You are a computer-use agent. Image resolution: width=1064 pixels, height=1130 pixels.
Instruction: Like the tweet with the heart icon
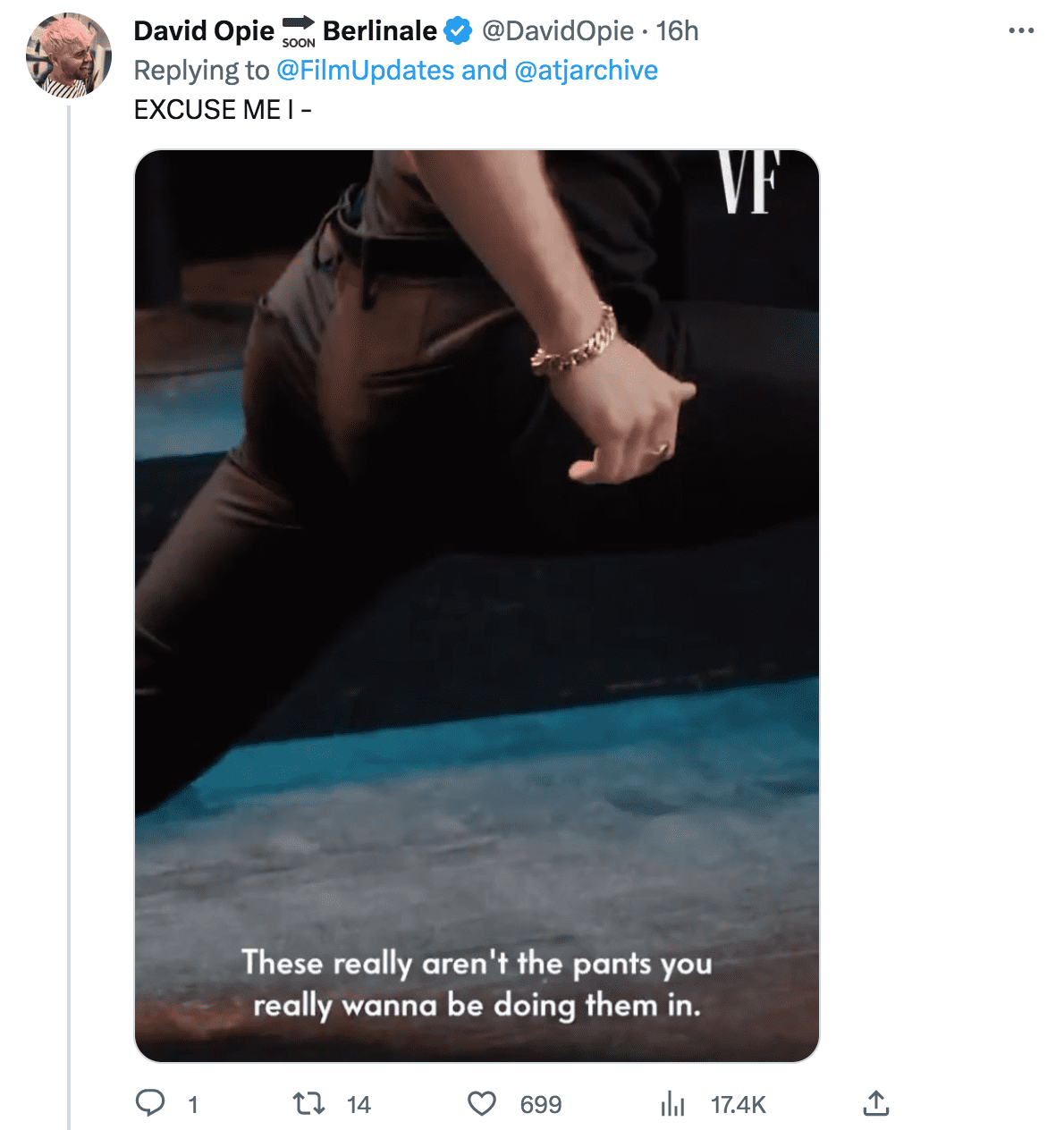point(482,1103)
